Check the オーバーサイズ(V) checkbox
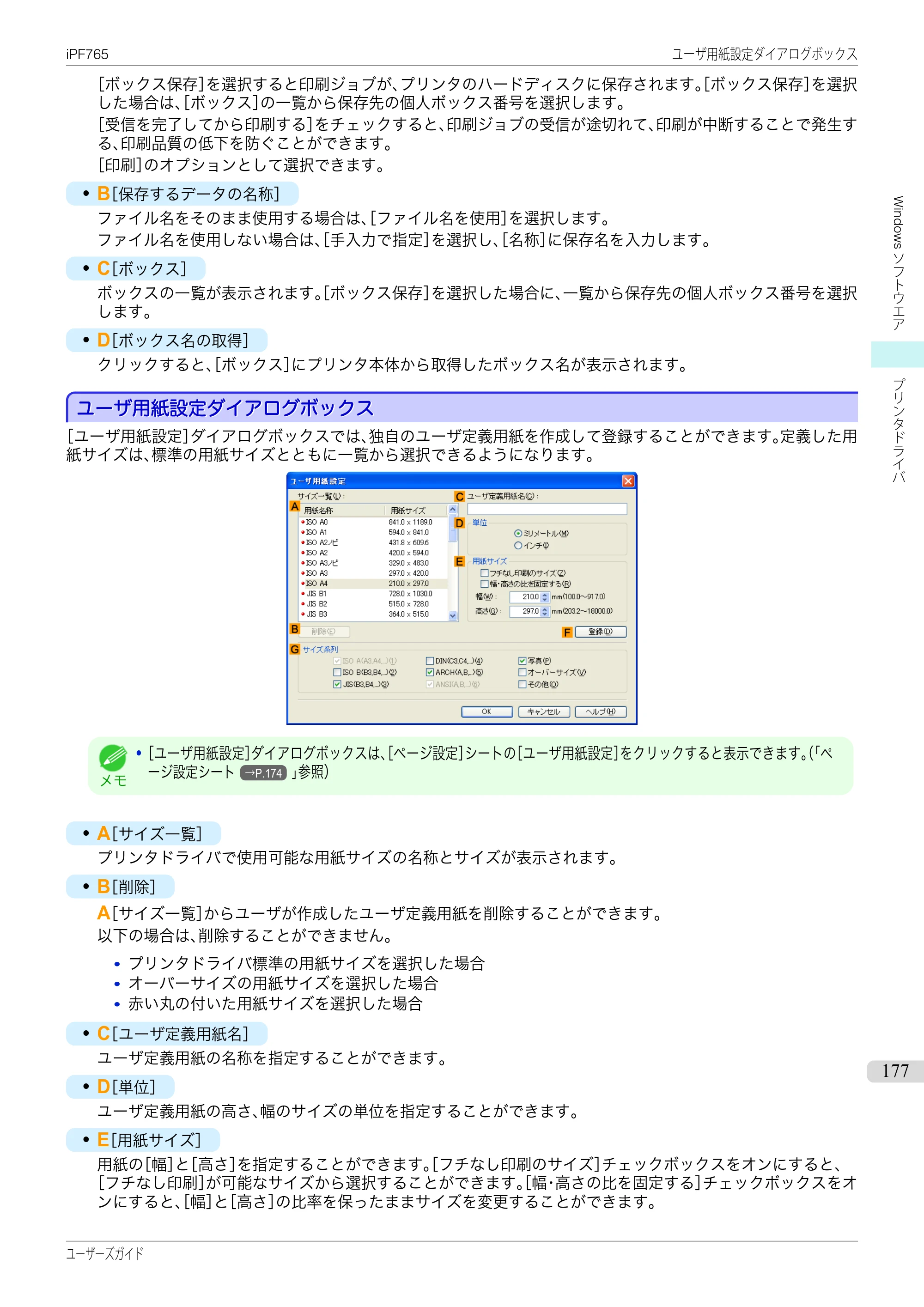 pyautogui.click(x=522, y=672)
